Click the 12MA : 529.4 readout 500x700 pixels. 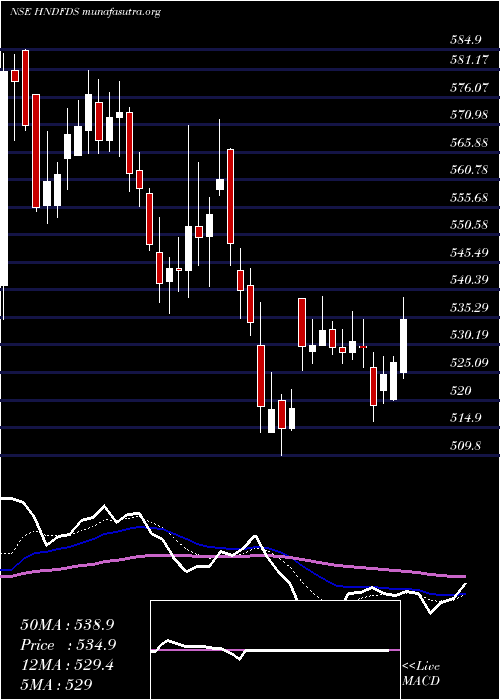tap(67, 665)
